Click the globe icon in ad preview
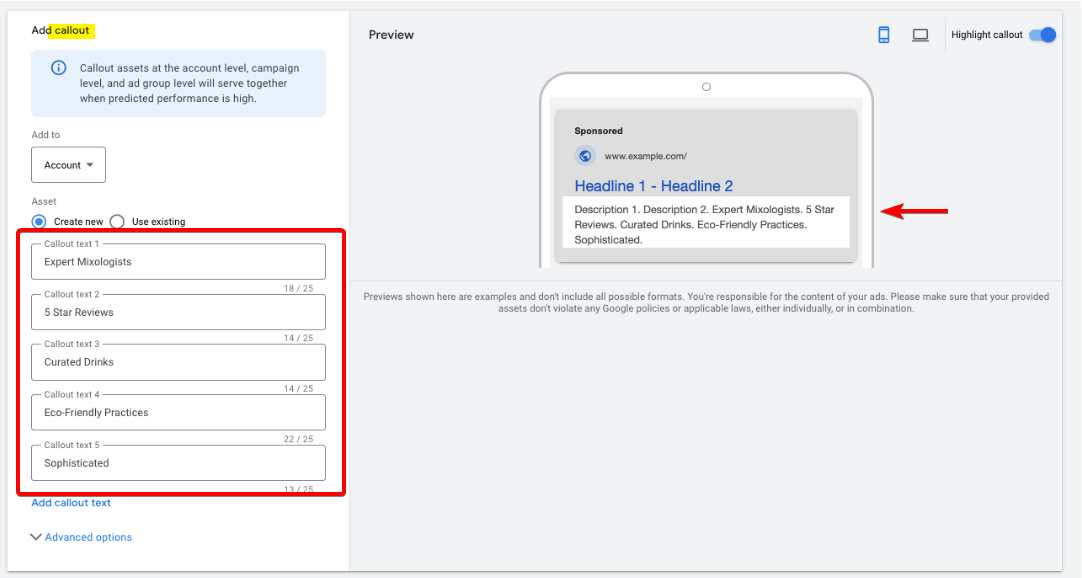Viewport: 1082px width, 578px height. point(585,156)
